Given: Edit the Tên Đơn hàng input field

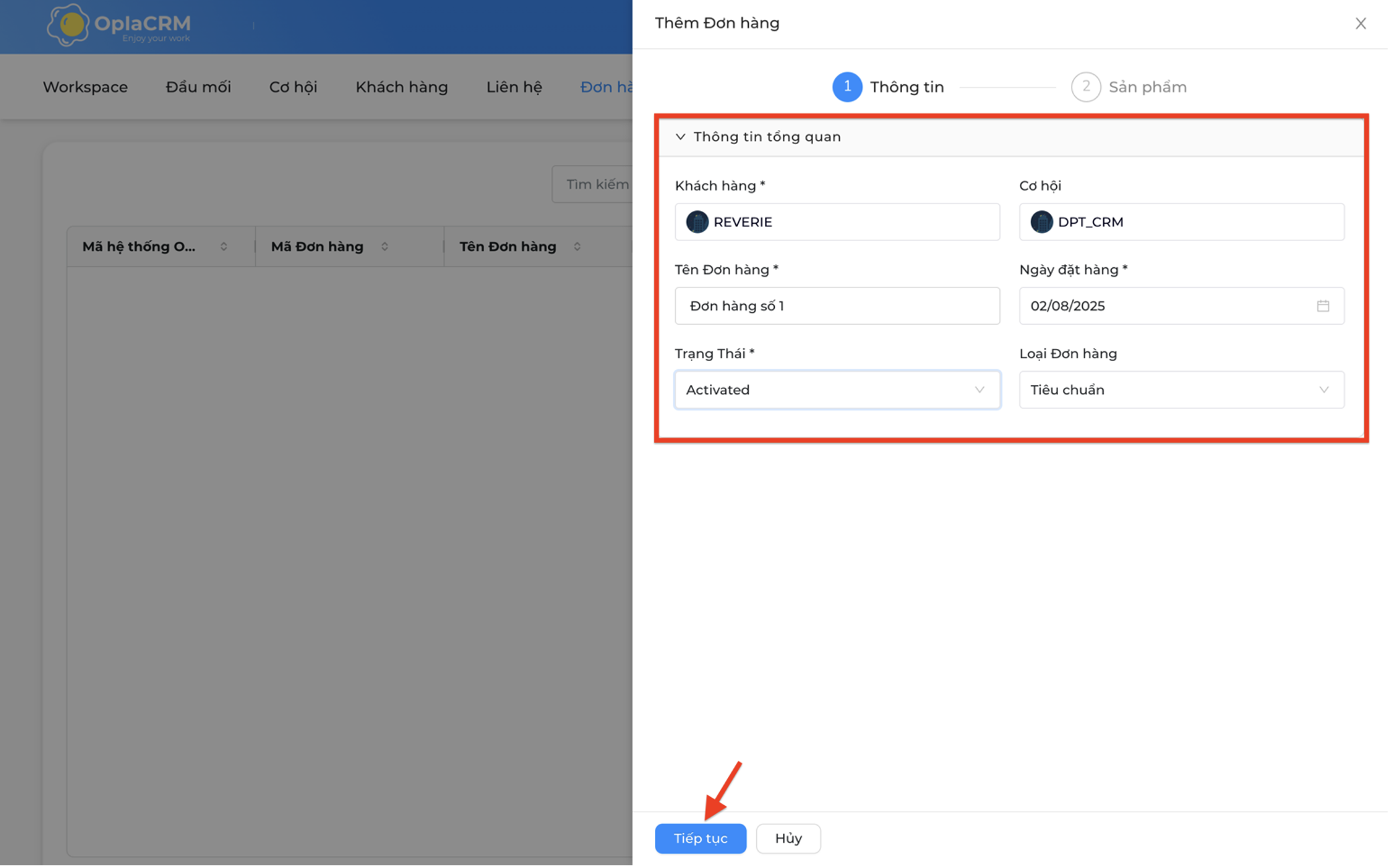Looking at the screenshot, I should coord(837,306).
